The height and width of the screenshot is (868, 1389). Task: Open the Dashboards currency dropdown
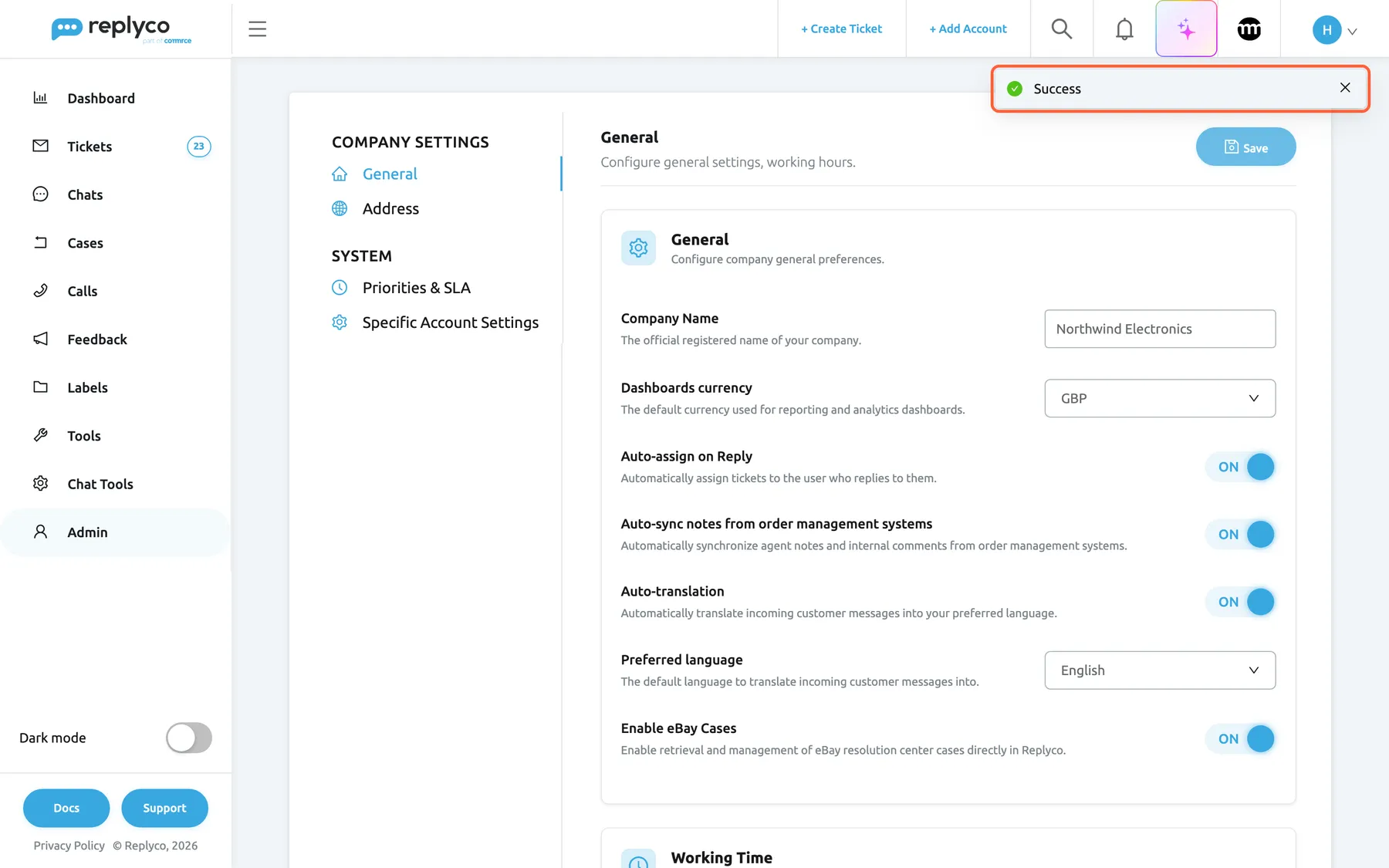[1160, 398]
